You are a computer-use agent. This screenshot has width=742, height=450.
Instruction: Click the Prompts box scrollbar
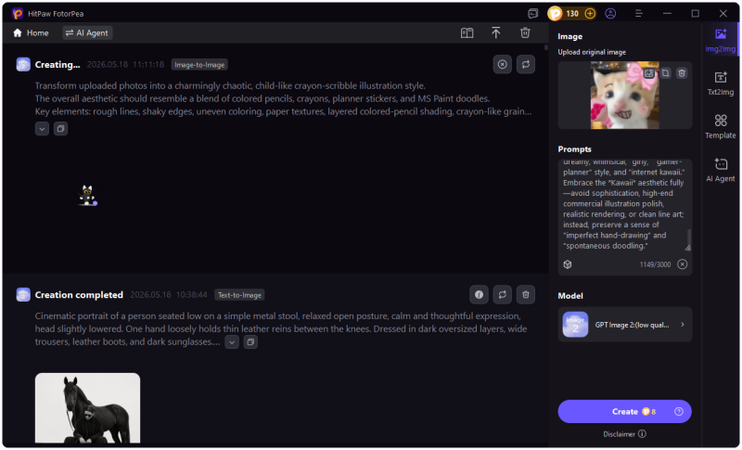pyautogui.click(x=689, y=237)
